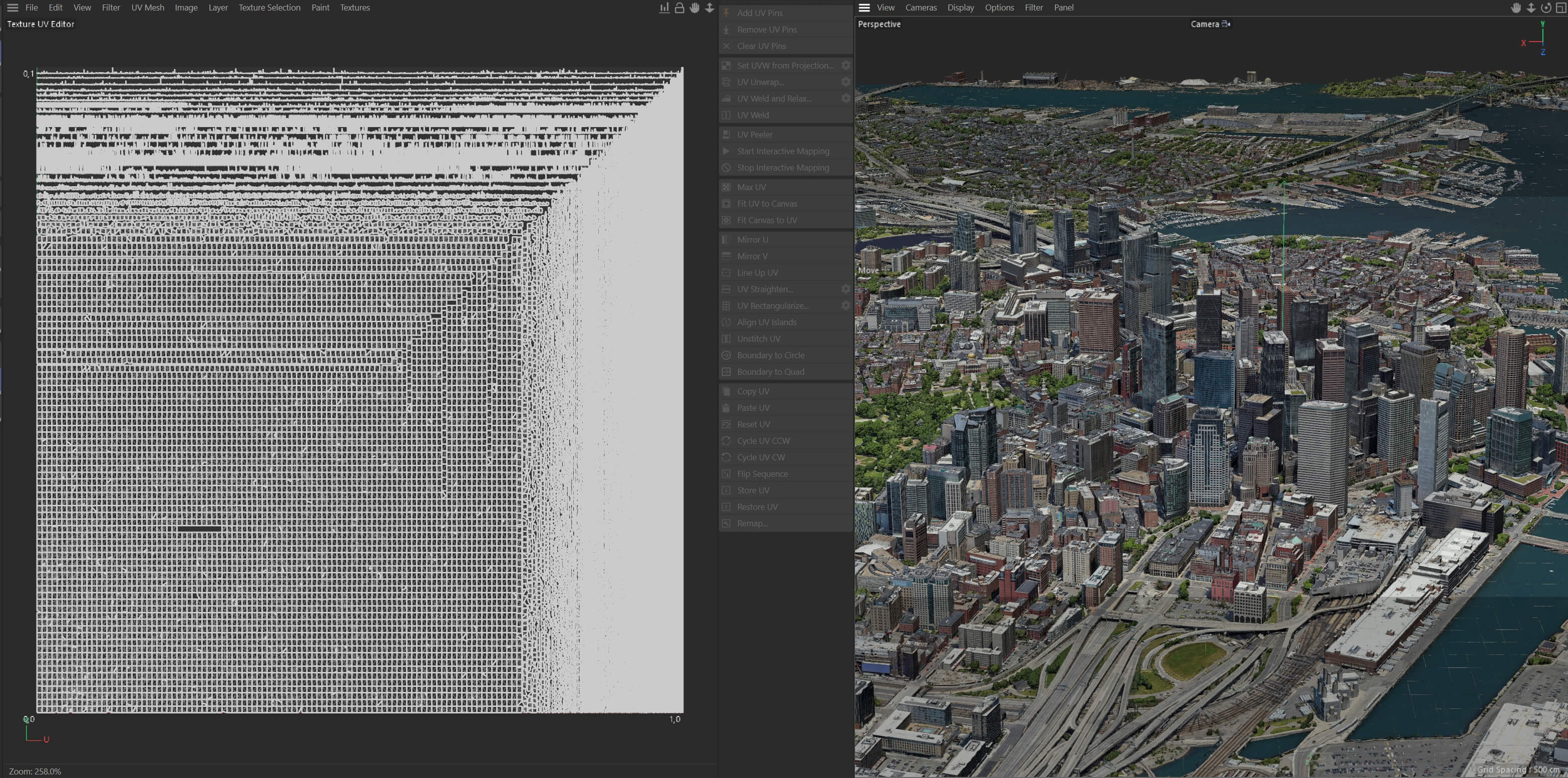Open options gear beside UV Unwrap

pyautogui.click(x=846, y=82)
